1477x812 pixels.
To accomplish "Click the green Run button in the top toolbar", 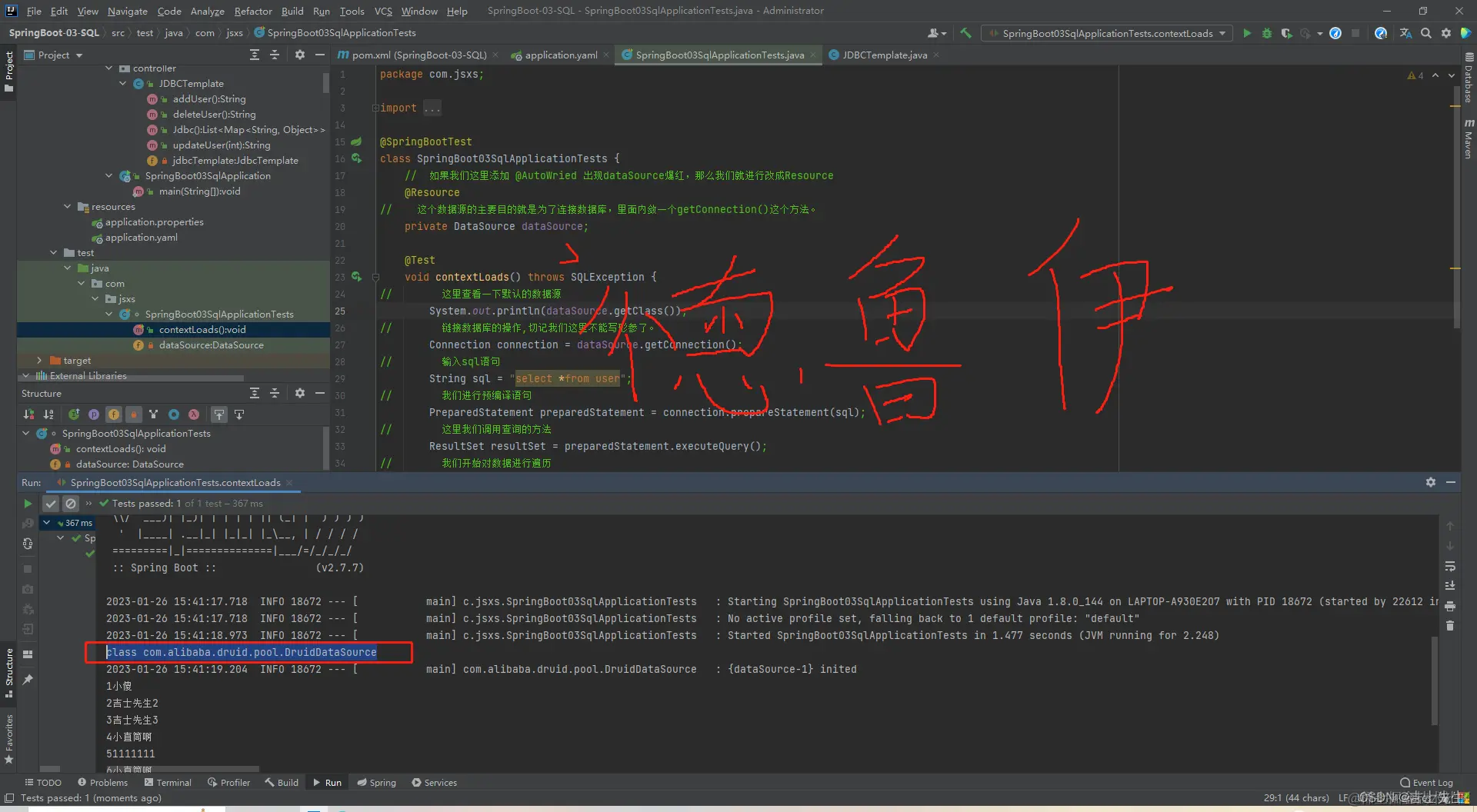I will pos(1247,33).
